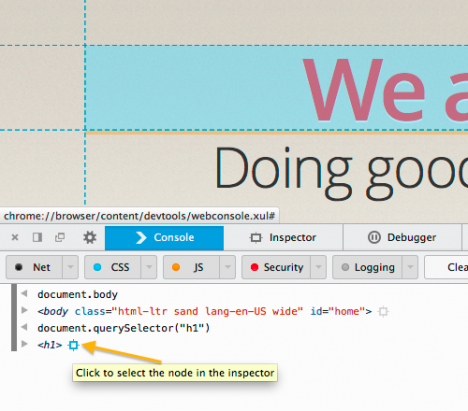Open devtools in separate window icon
Image resolution: width=468 pixels, height=411 pixels.
[60, 237]
